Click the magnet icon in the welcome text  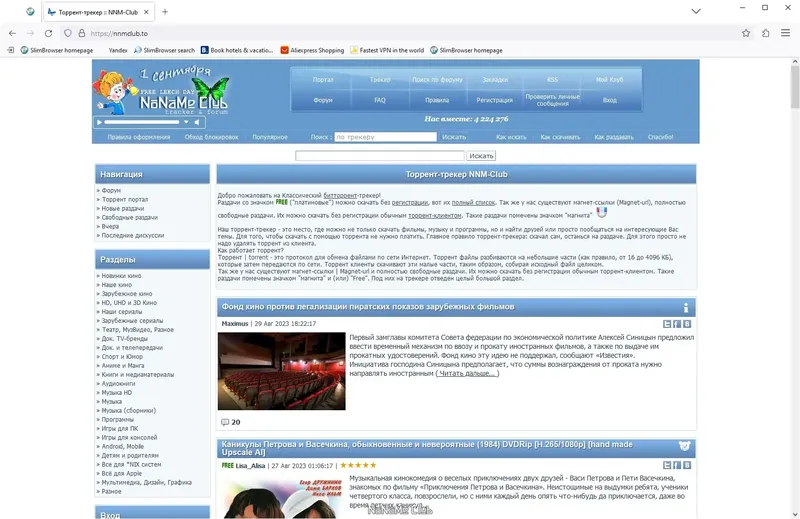point(602,212)
